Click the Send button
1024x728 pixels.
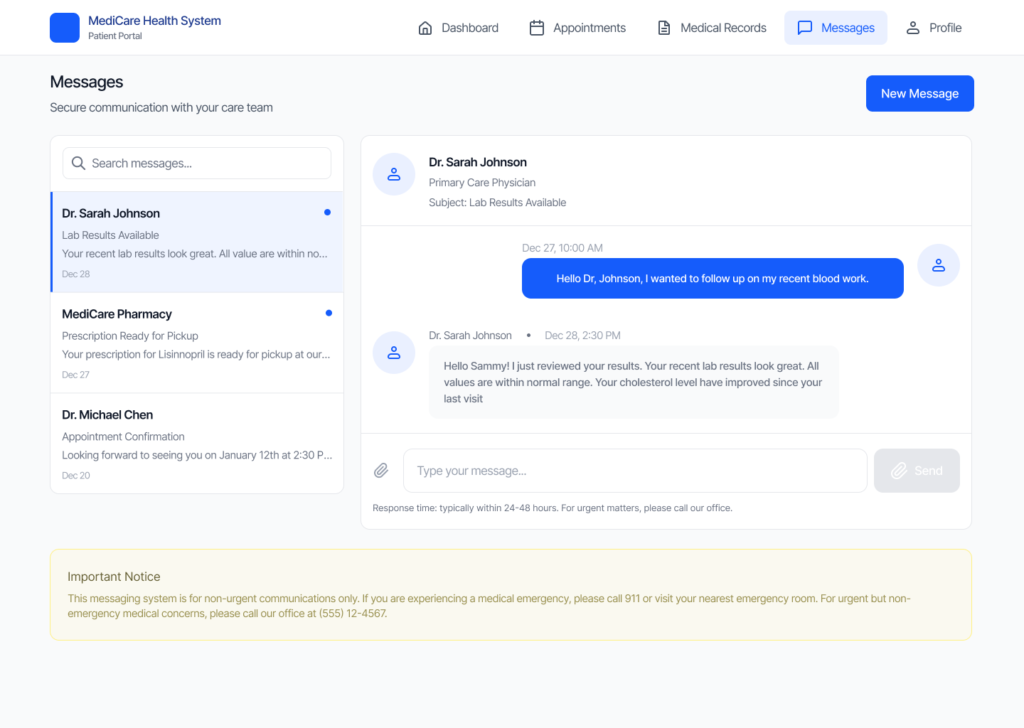(x=916, y=470)
